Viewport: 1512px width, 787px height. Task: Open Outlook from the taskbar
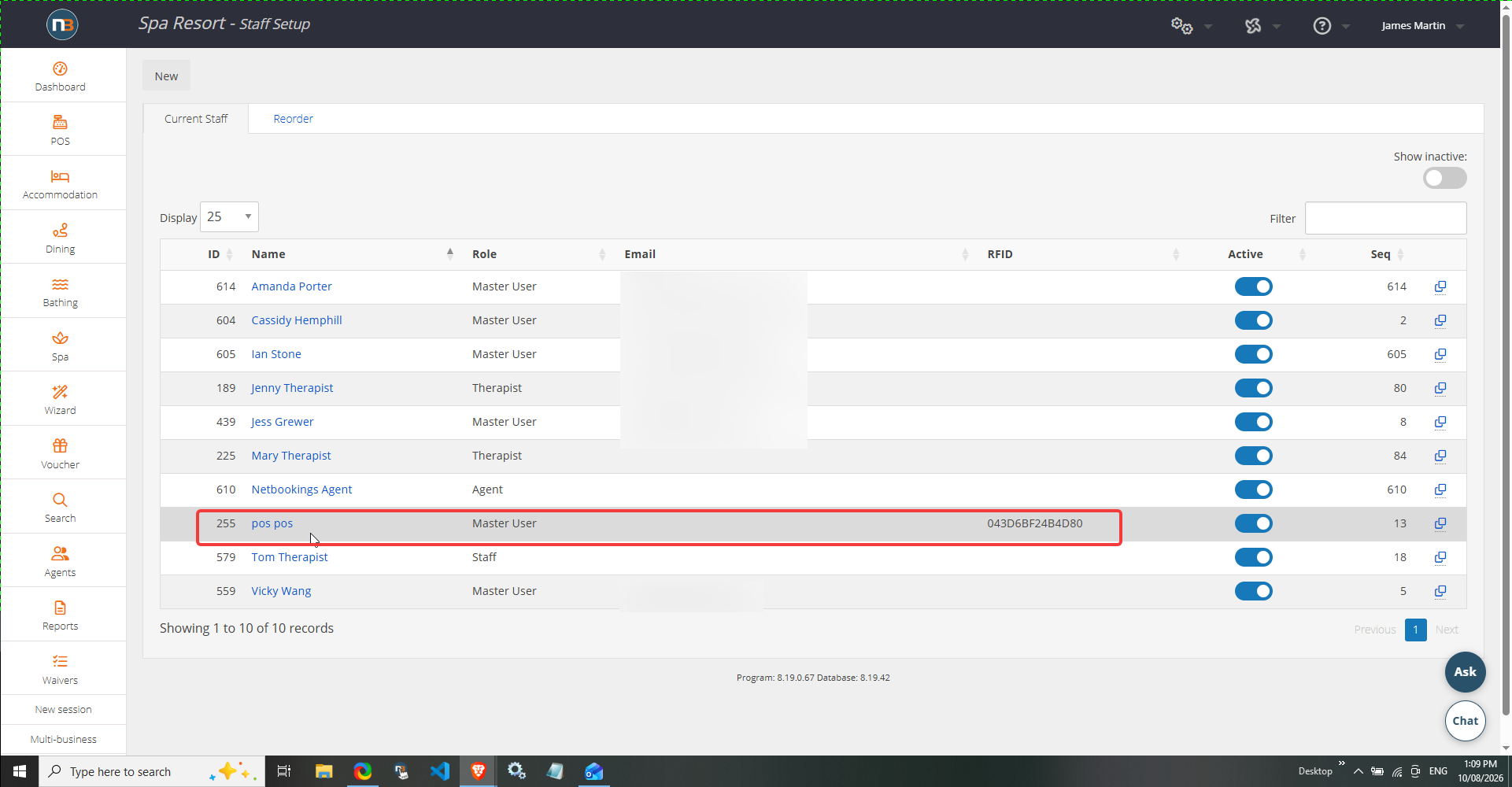pyautogui.click(x=594, y=771)
